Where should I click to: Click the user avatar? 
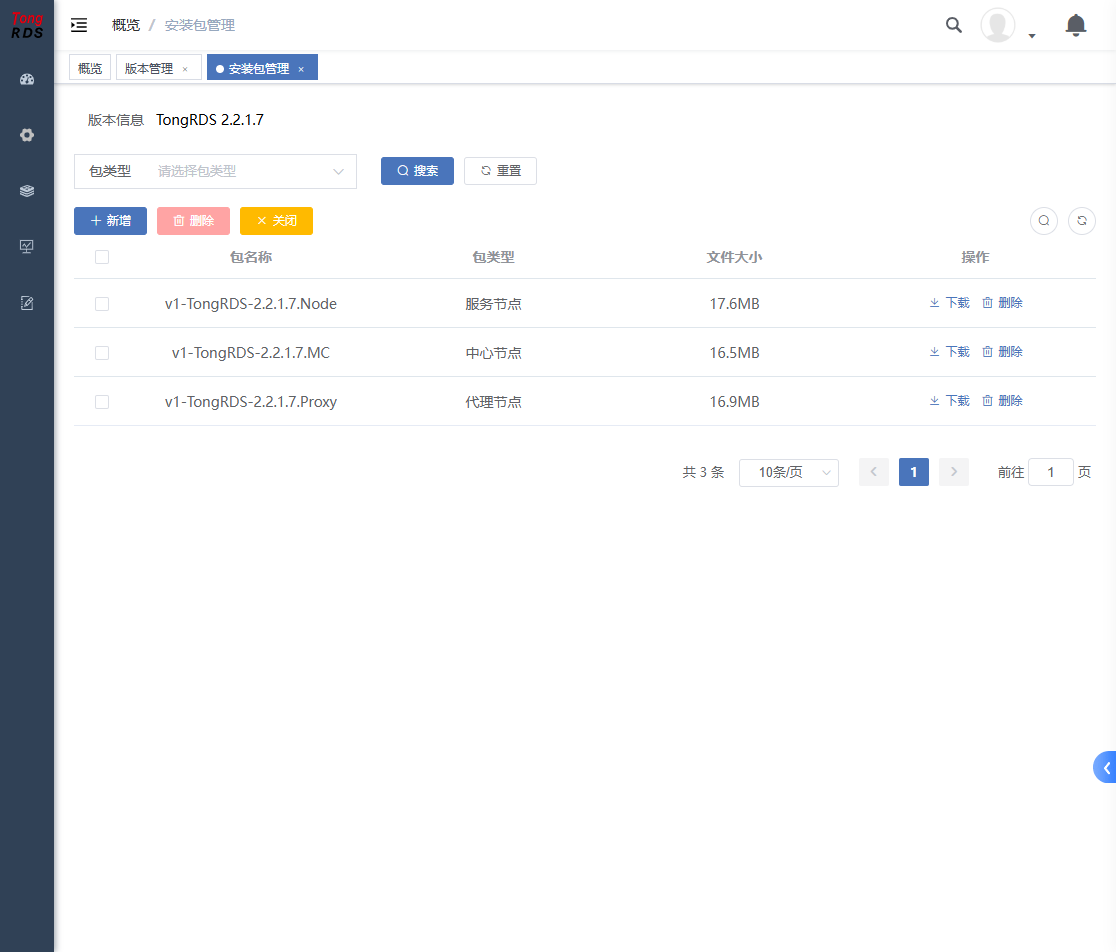click(x=998, y=26)
